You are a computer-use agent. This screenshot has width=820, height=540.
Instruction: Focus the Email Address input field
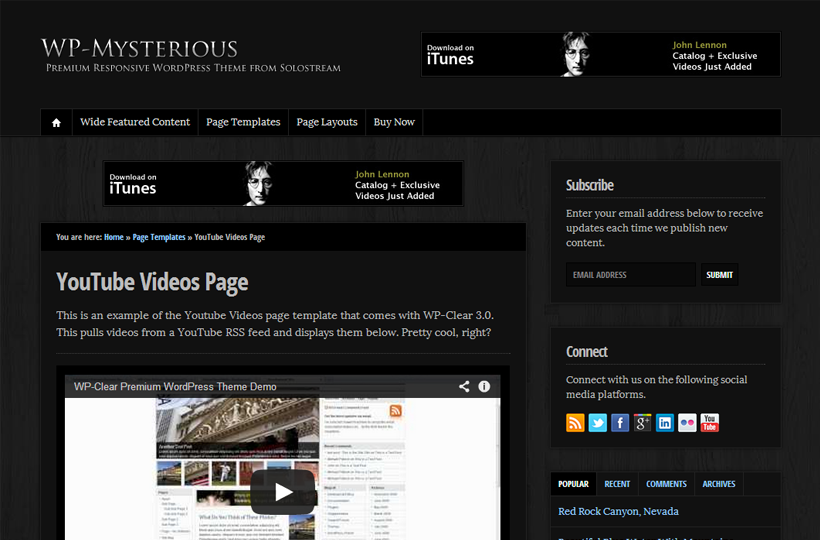631,275
